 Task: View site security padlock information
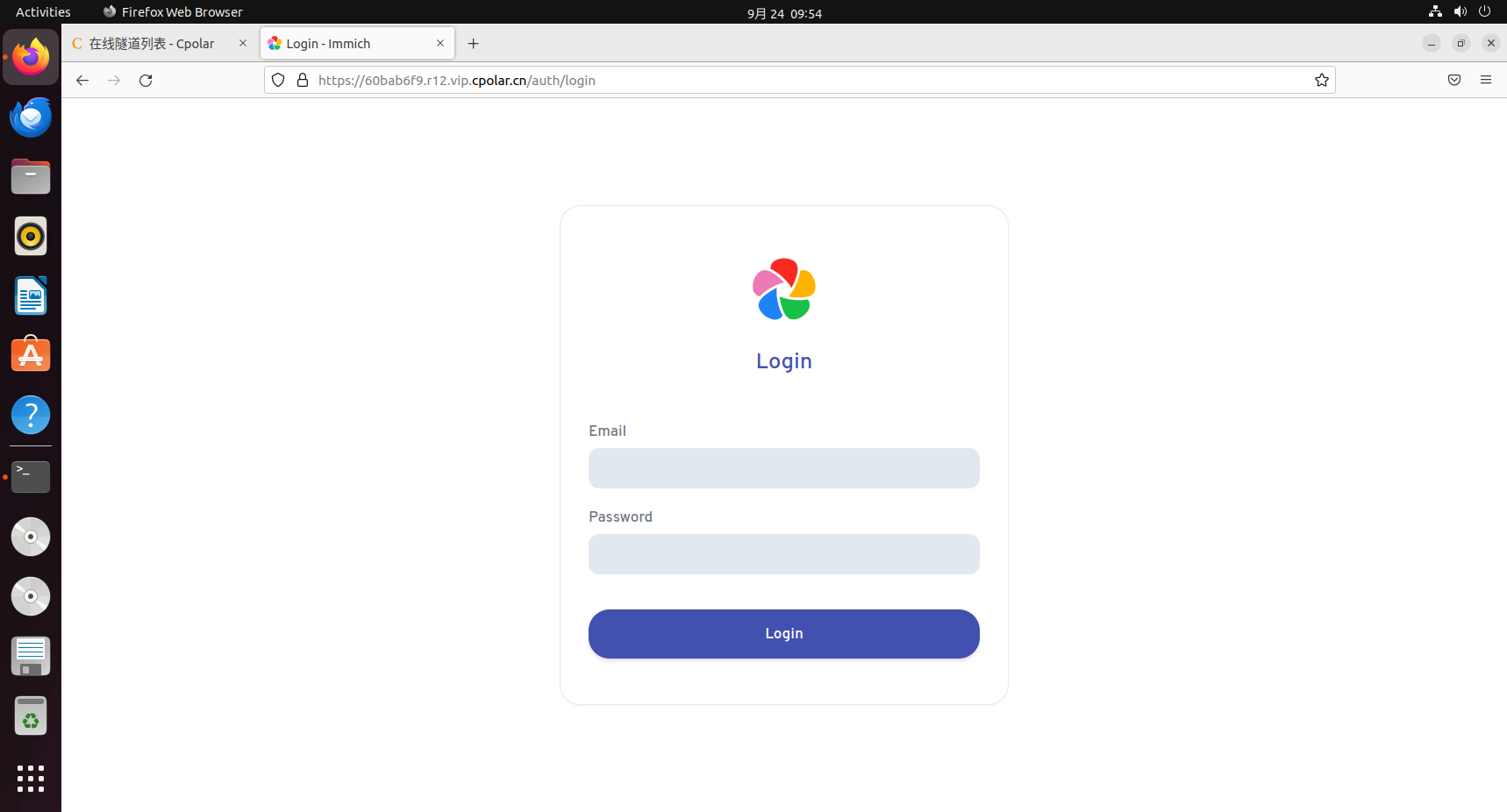click(303, 80)
